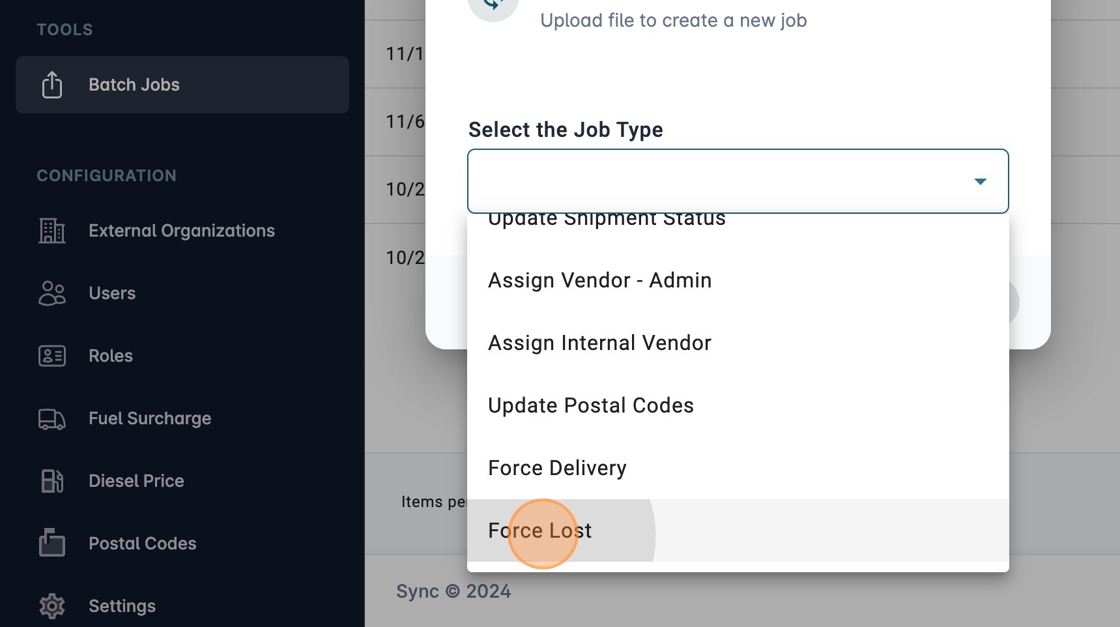Choose Force Delivery option
The width and height of the screenshot is (1120, 627).
coord(557,468)
